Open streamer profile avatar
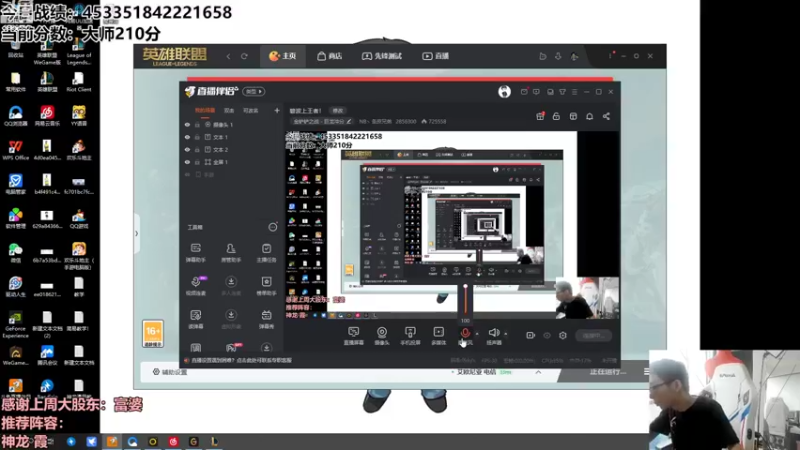Screen dimensions: 800x450 (504, 91)
